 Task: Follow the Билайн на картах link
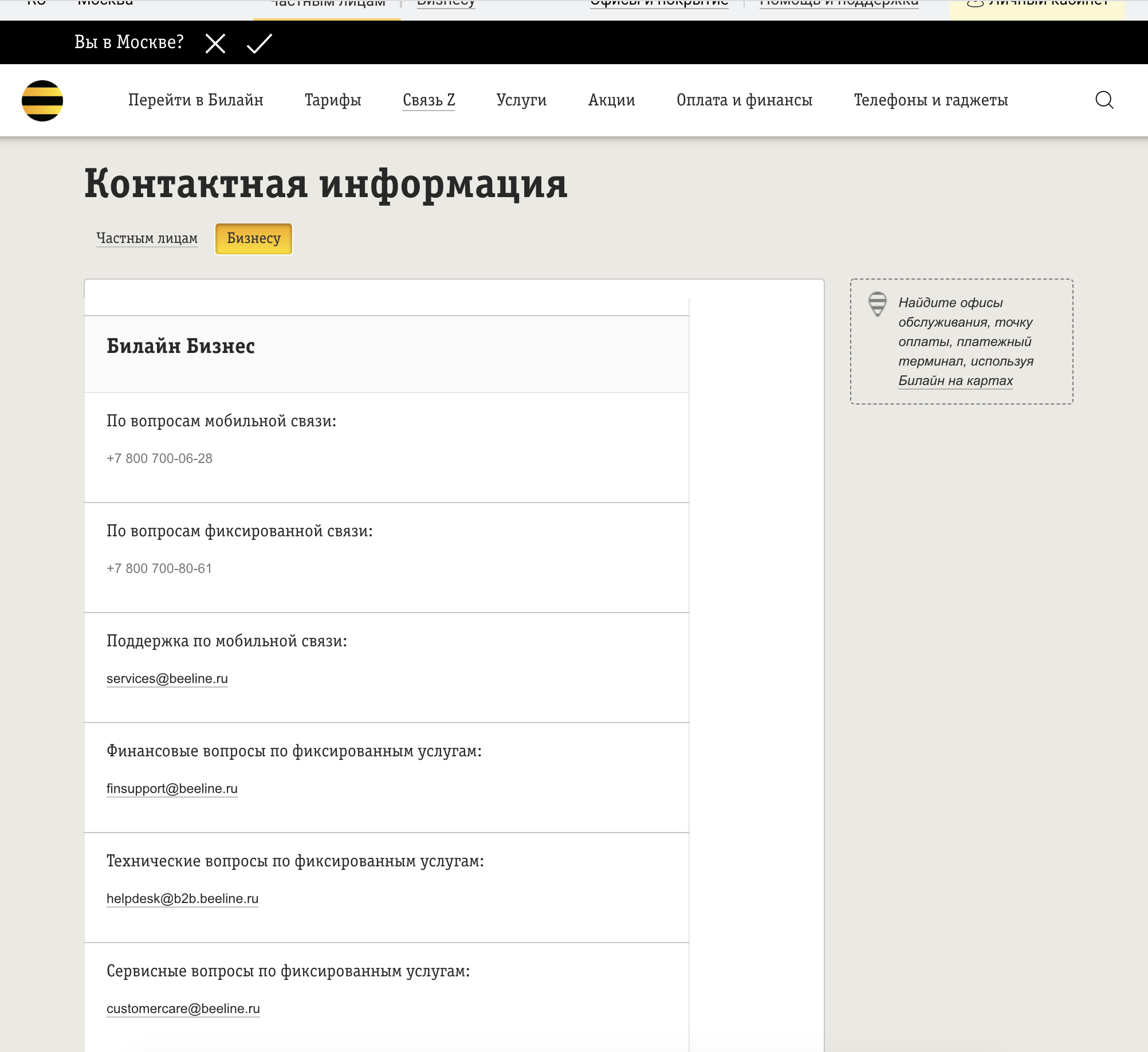coord(956,379)
